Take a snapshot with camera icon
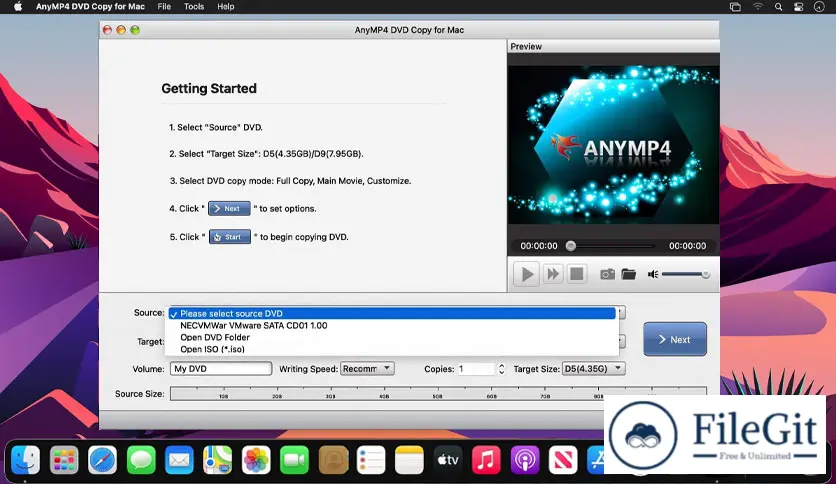This screenshot has width=836, height=484. pos(607,274)
